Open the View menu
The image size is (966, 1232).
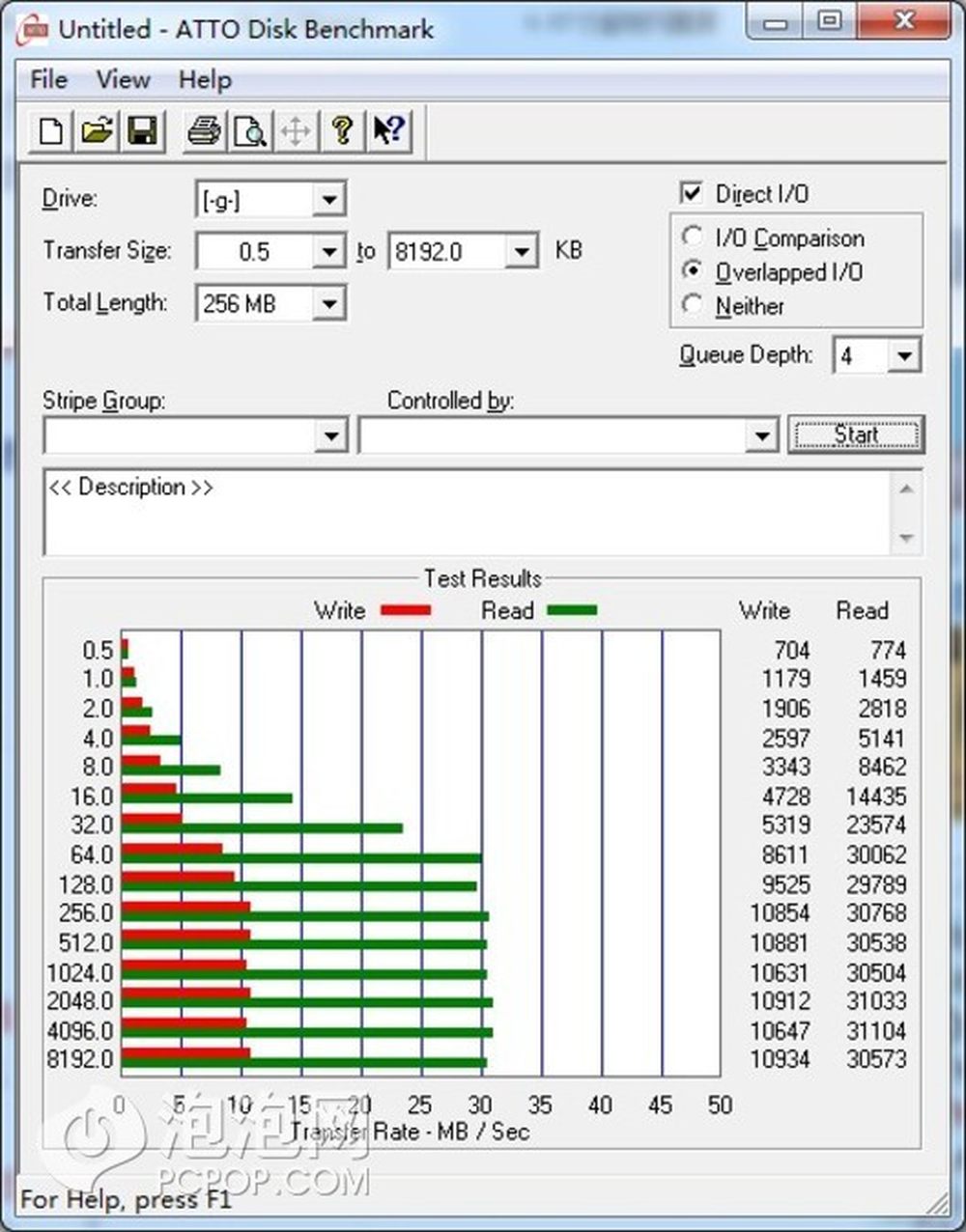coord(123,79)
